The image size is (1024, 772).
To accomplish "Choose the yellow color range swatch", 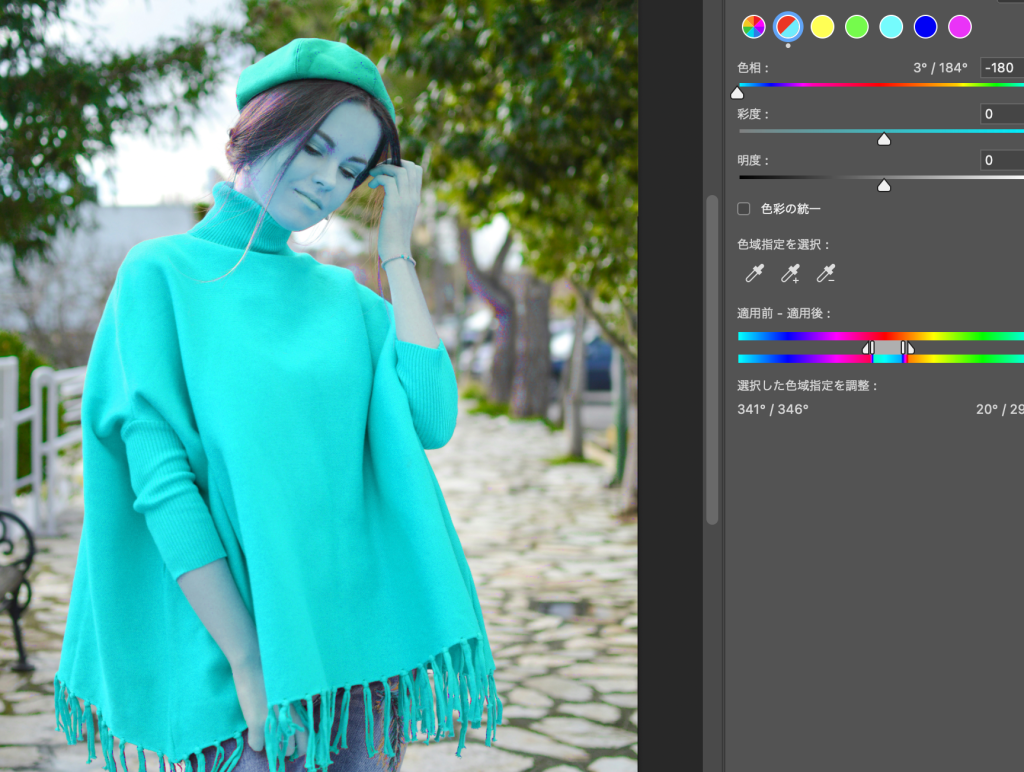I will 822,27.
